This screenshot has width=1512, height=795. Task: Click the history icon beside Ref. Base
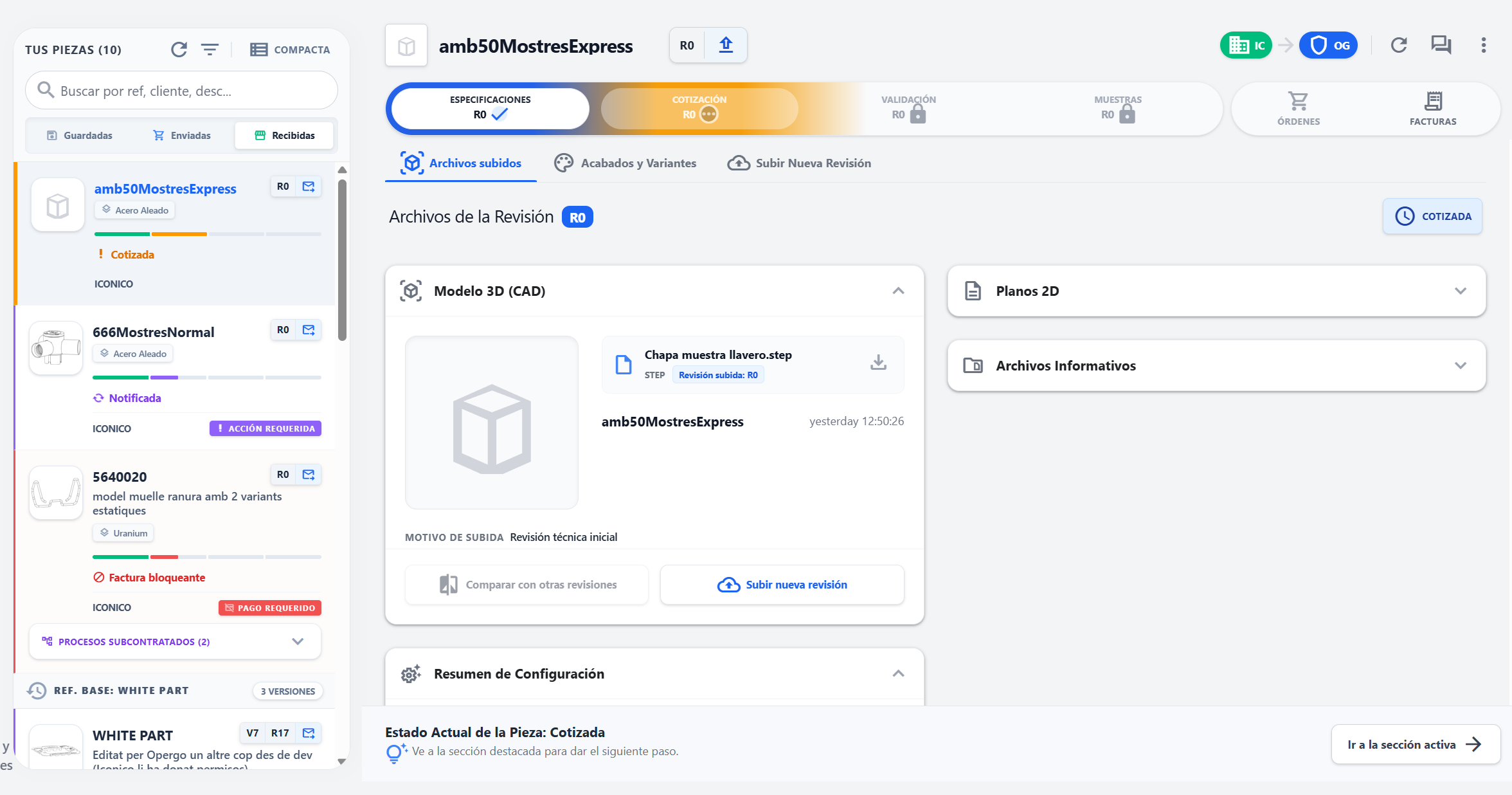click(37, 691)
